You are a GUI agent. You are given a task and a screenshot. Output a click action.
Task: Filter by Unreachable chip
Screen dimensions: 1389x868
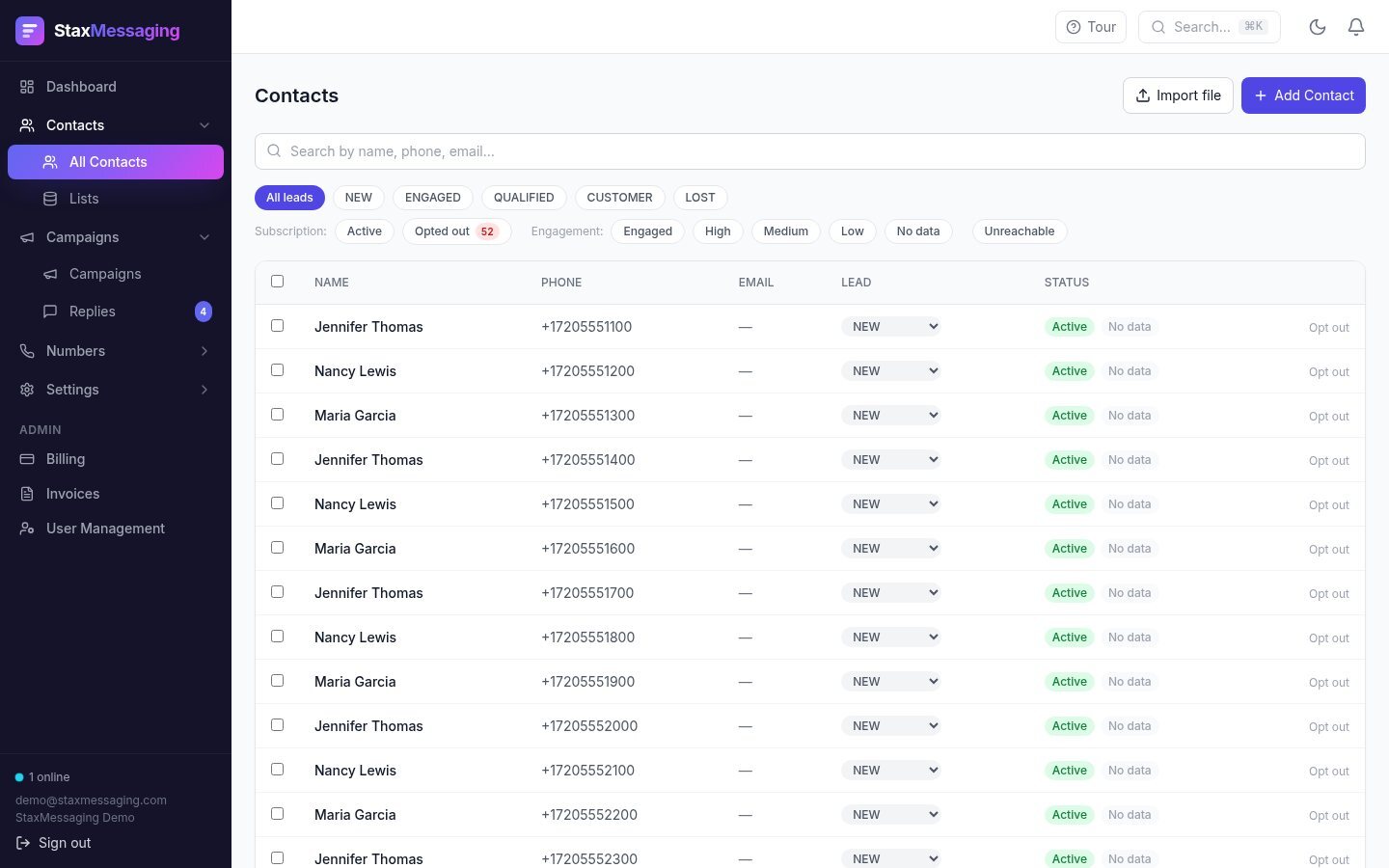(1020, 231)
